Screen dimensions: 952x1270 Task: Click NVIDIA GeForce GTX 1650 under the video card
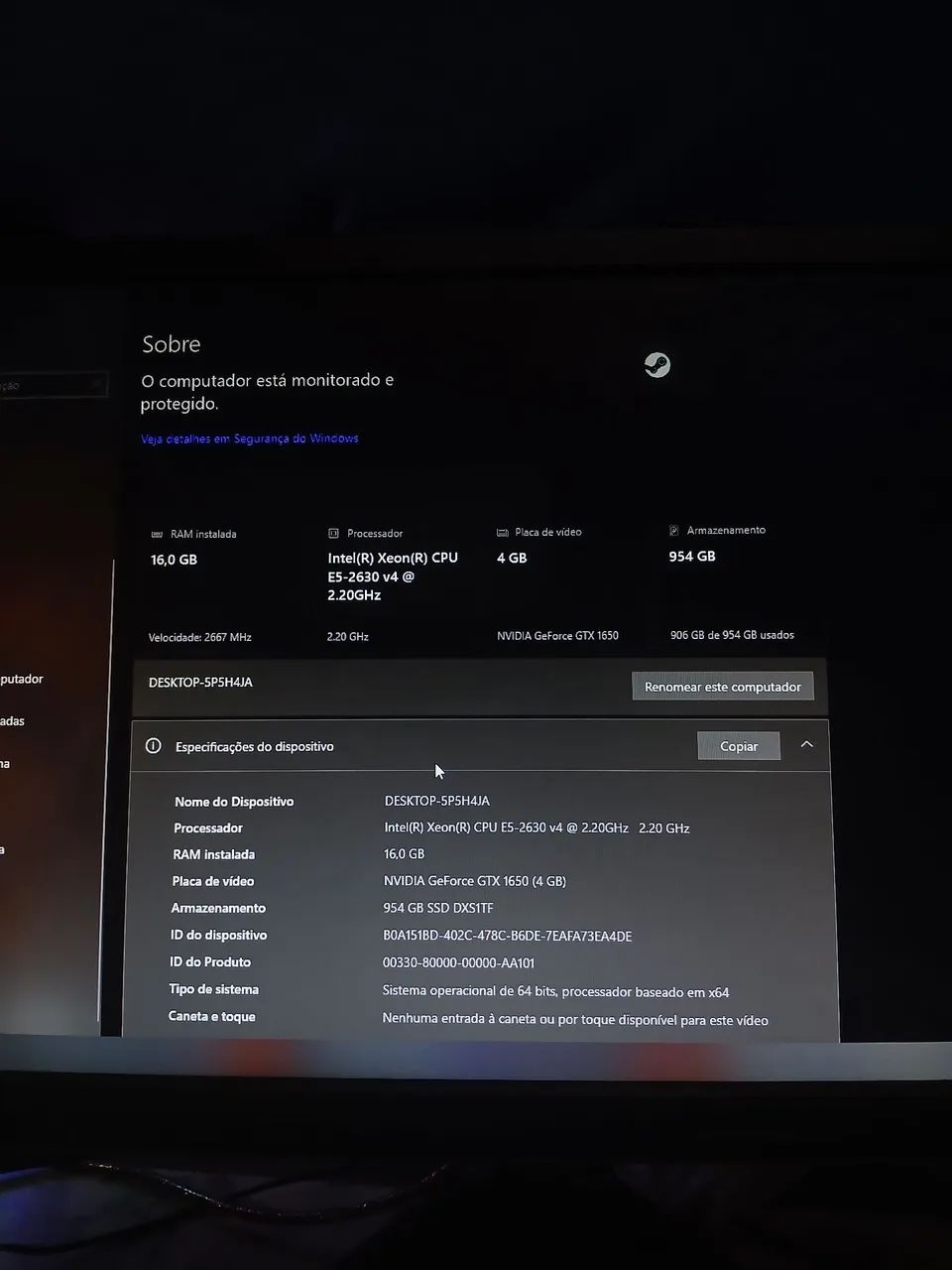(x=557, y=635)
